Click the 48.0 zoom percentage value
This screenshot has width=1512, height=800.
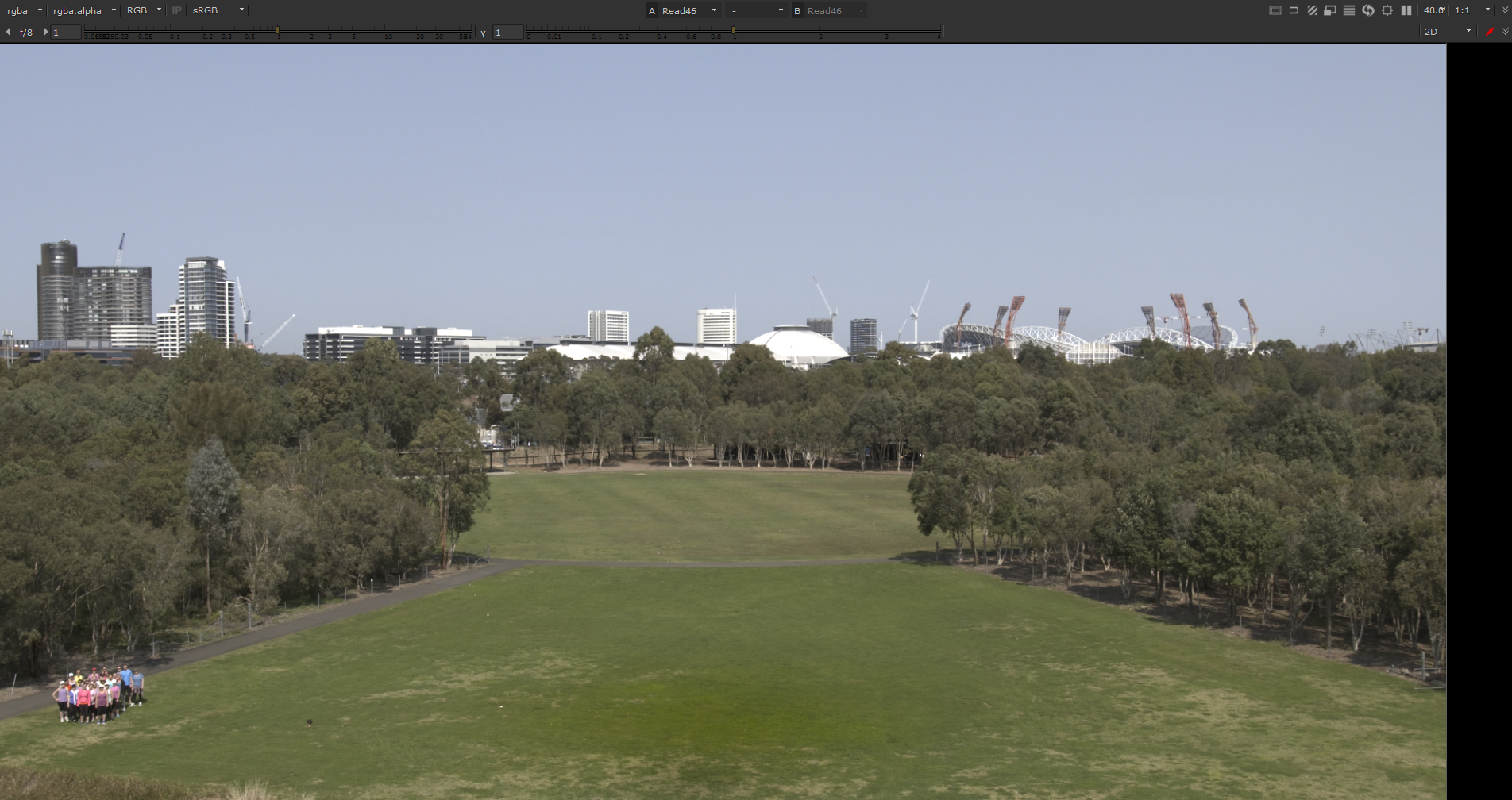[1433, 10]
